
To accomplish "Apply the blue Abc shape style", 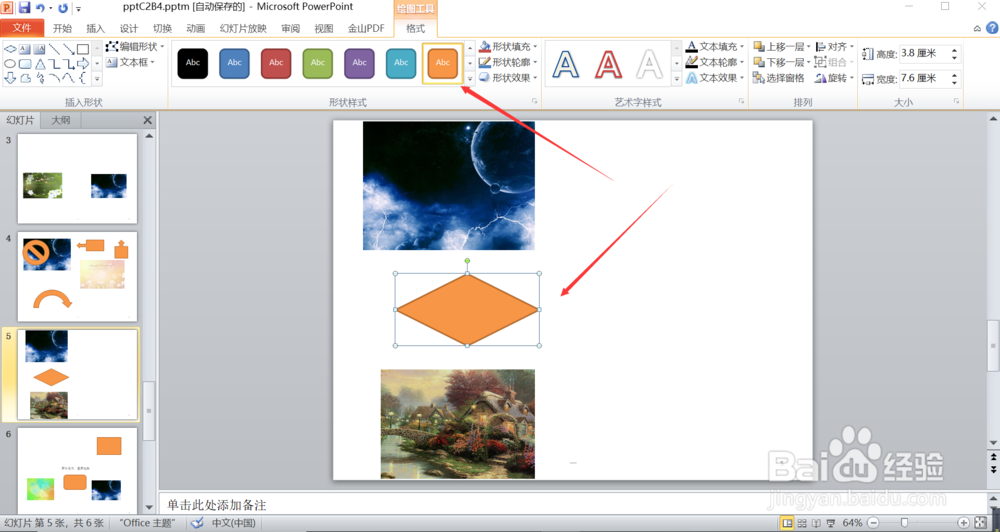I will click(234, 63).
